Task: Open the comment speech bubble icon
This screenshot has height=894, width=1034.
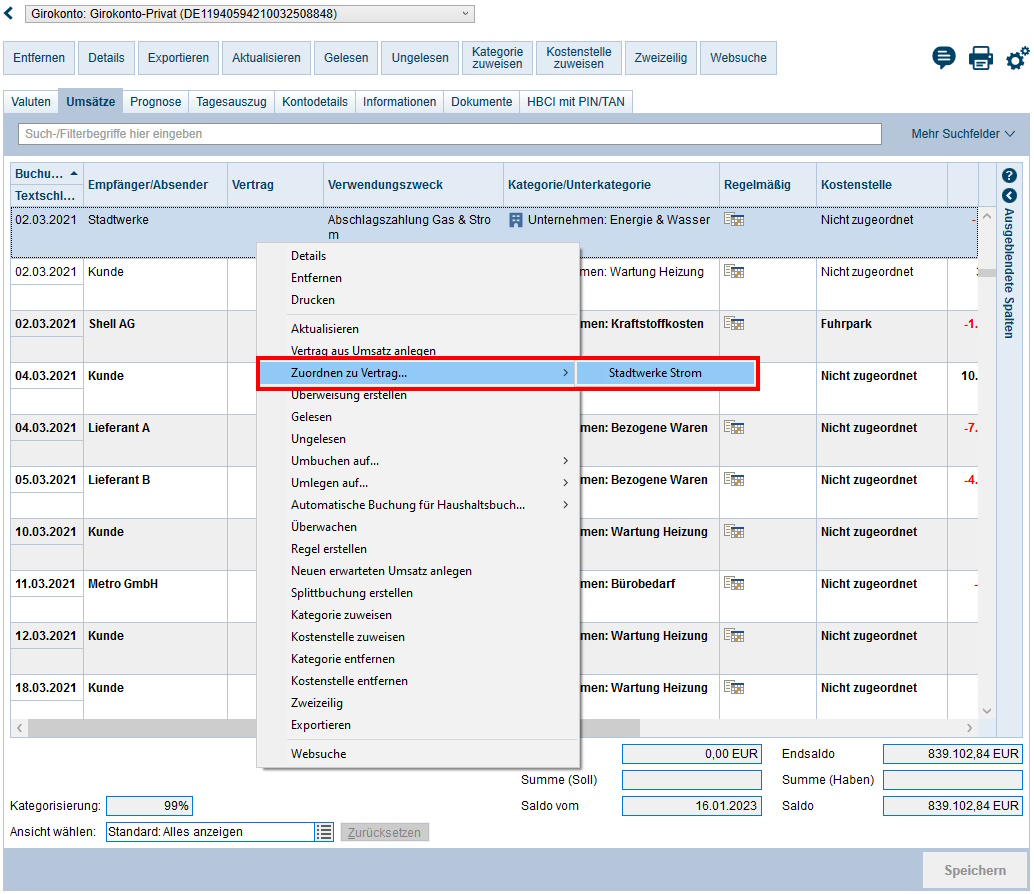Action: (x=944, y=58)
